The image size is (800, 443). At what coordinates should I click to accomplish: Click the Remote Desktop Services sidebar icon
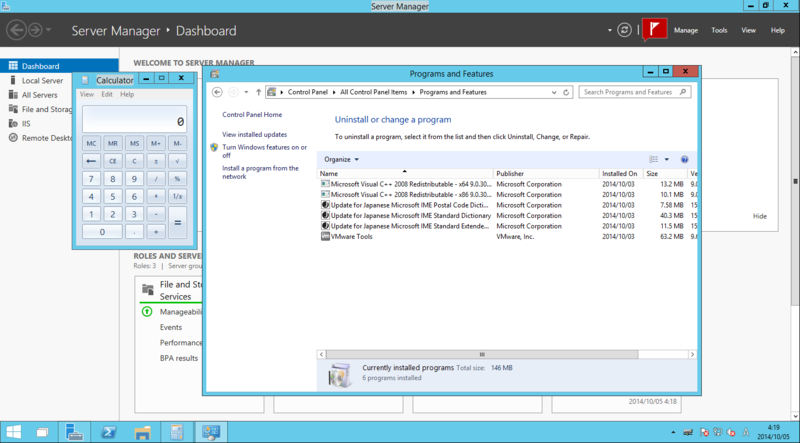pyautogui.click(x=13, y=137)
